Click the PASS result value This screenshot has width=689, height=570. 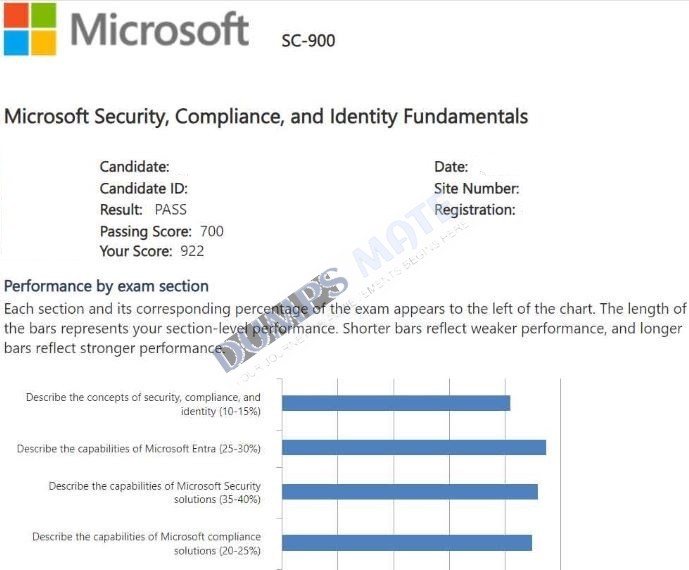170,210
